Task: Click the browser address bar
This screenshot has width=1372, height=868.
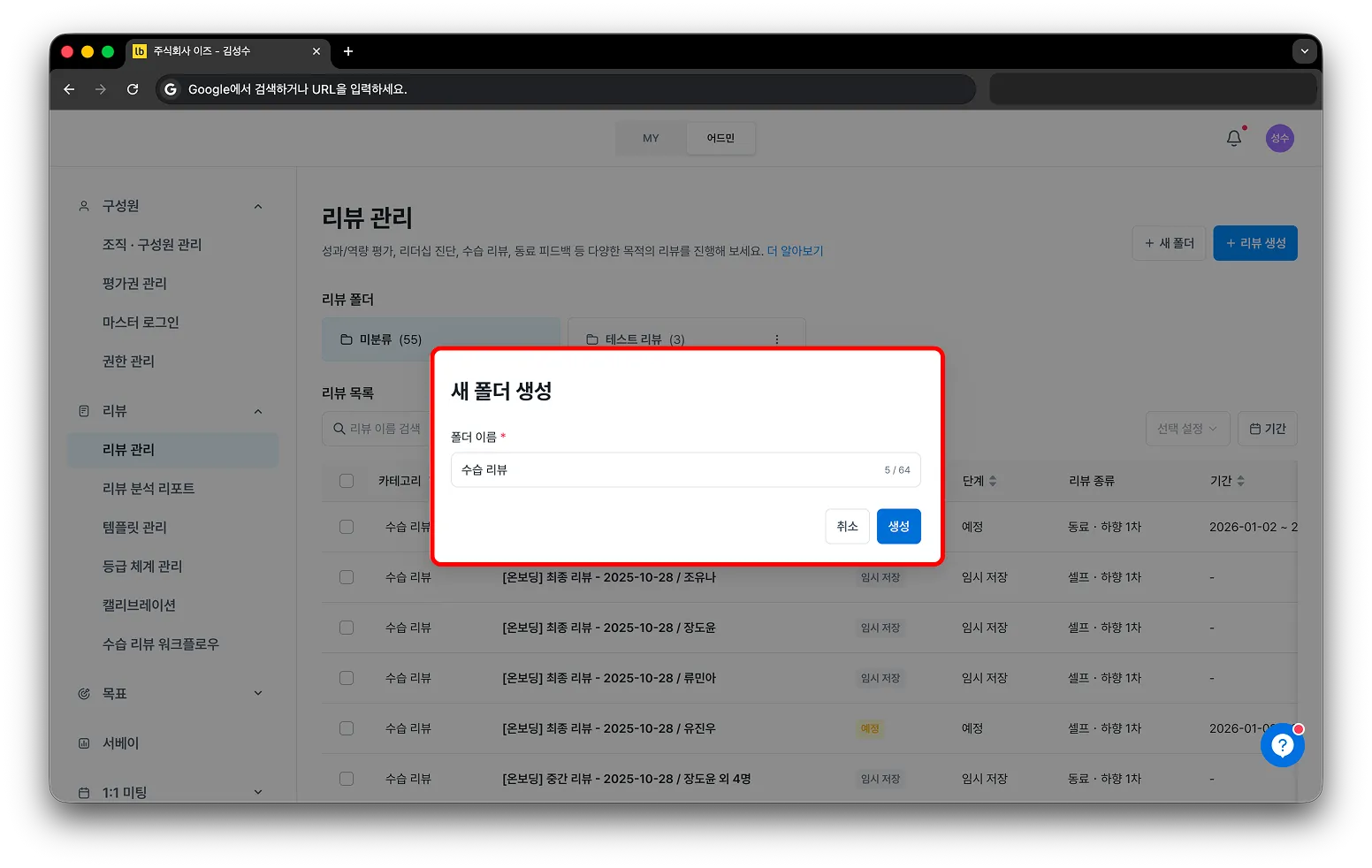Action: (566, 89)
